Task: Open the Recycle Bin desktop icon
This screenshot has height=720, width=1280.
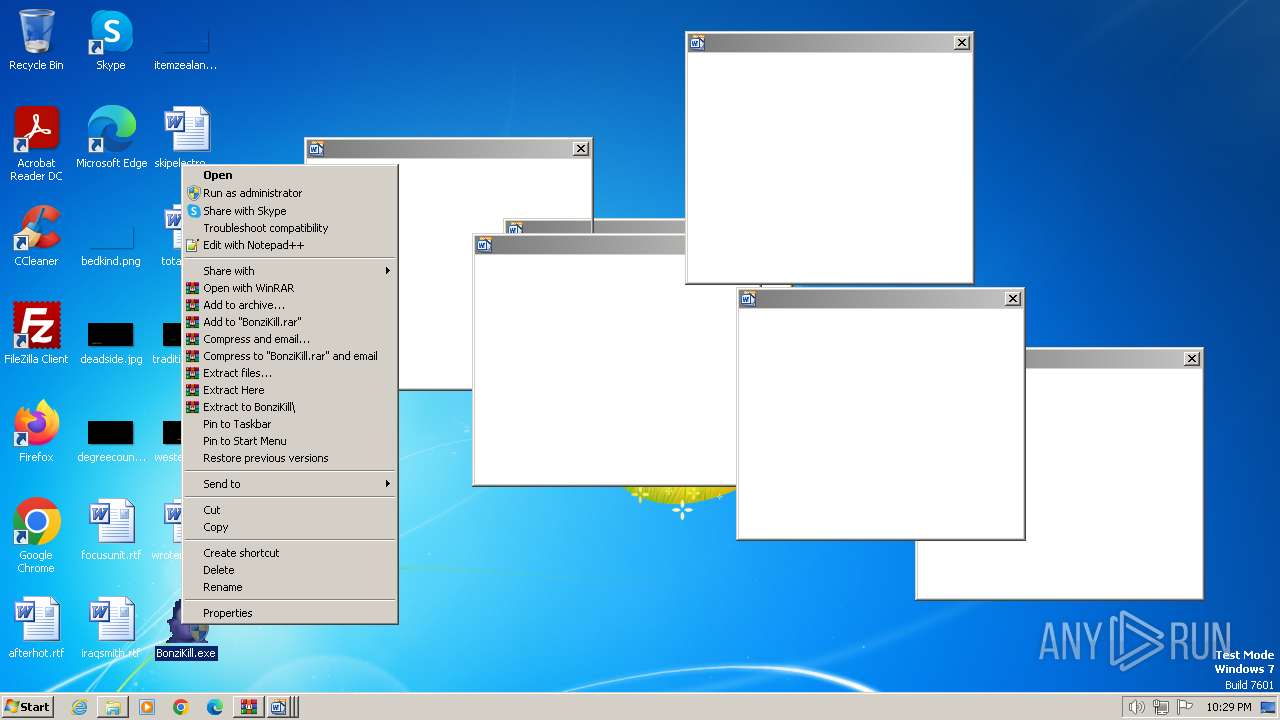Action: click(36, 40)
